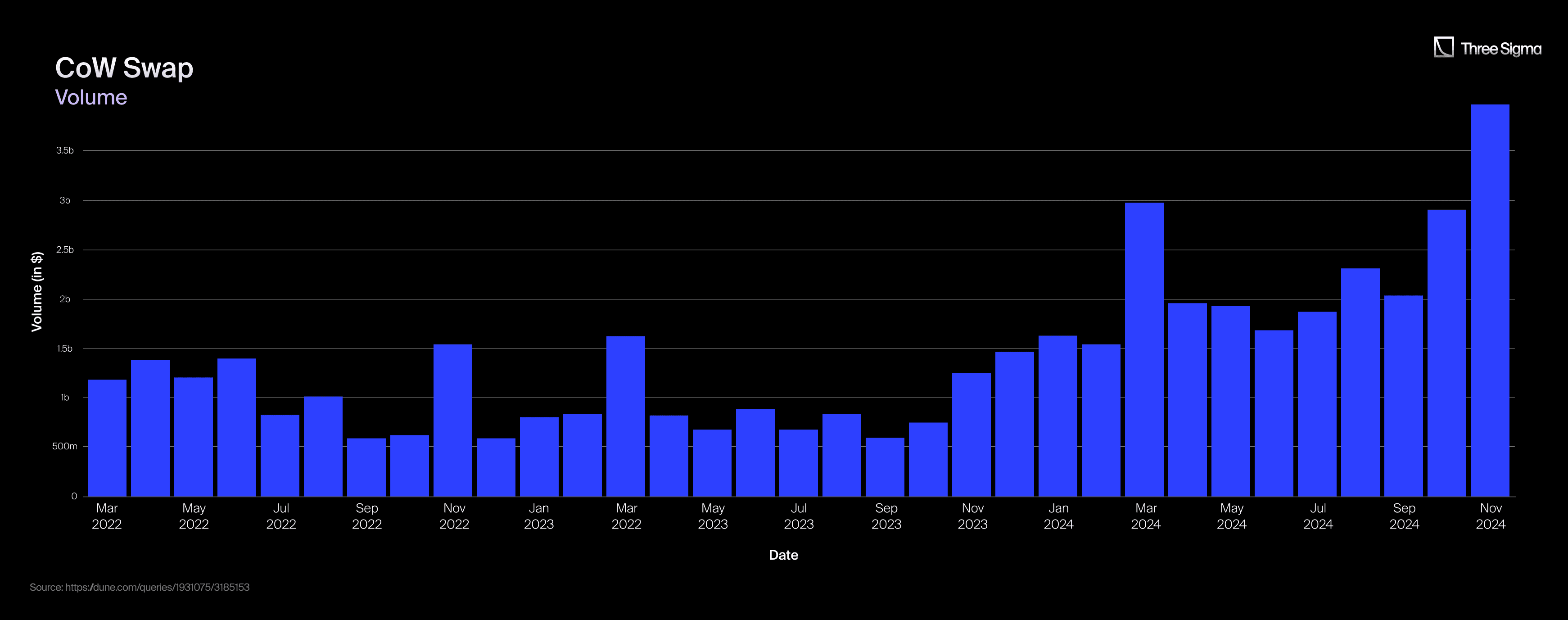Click the Three Sigma brand text
This screenshot has width=1568, height=620.
(1500, 49)
